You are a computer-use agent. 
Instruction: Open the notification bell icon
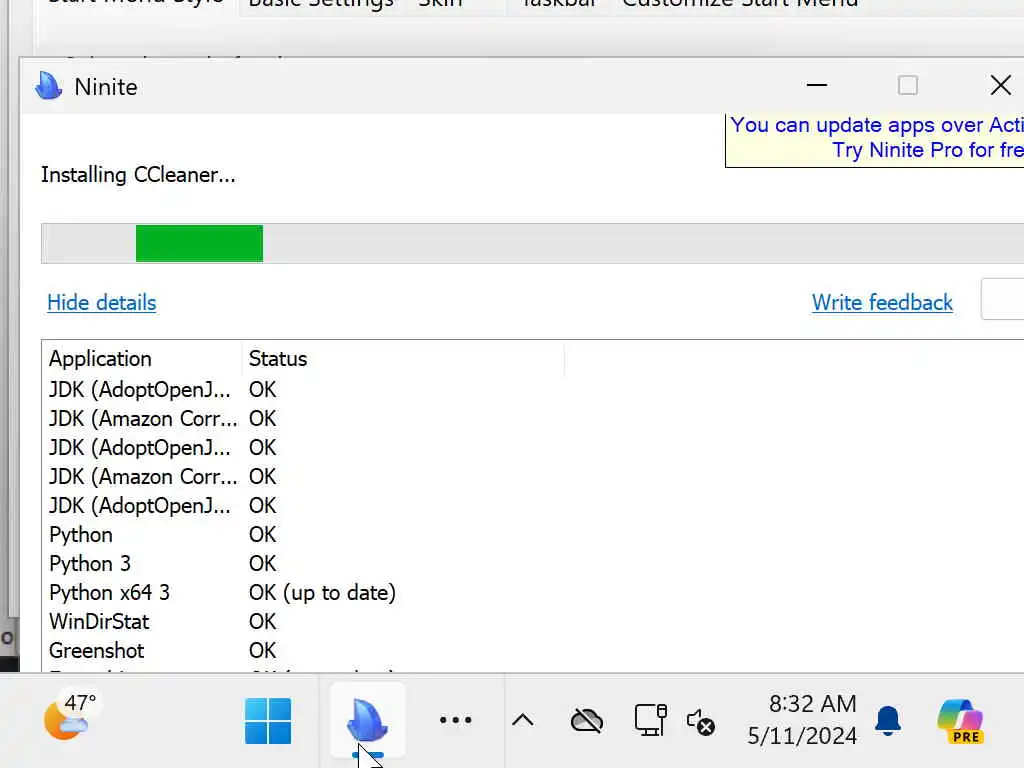point(888,721)
